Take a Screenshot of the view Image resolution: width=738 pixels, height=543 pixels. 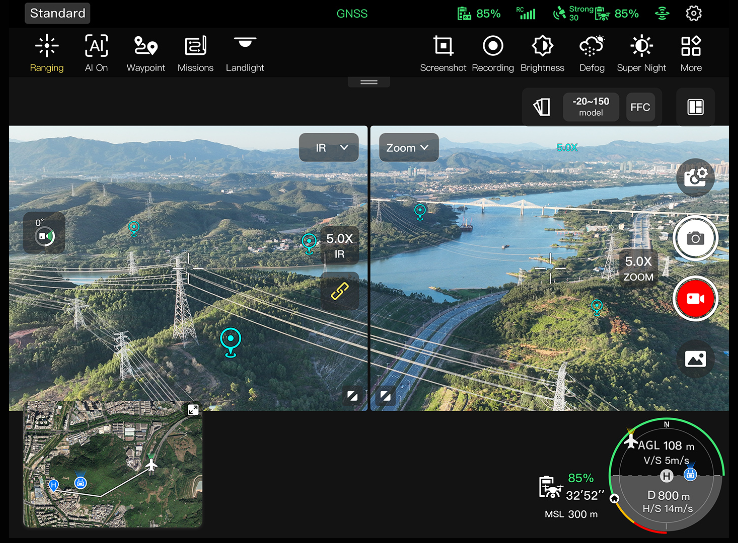tap(443, 53)
